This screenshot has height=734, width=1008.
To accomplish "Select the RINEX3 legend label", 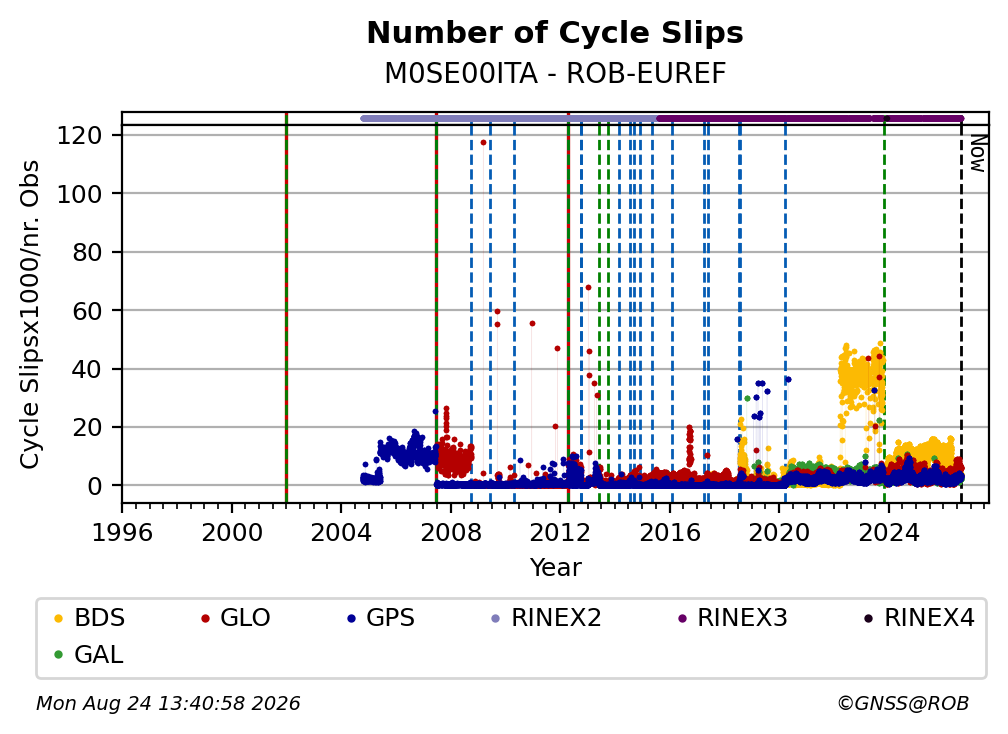I will click(x=742, y=618).
